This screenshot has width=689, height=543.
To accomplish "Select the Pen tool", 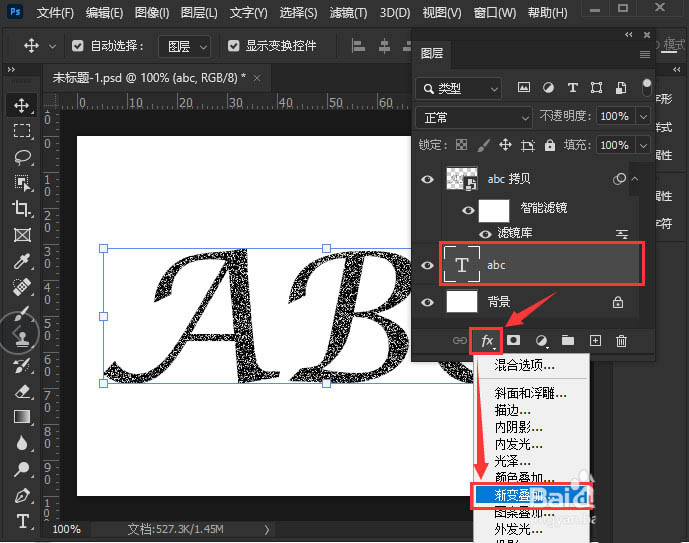I will (22, 496).
